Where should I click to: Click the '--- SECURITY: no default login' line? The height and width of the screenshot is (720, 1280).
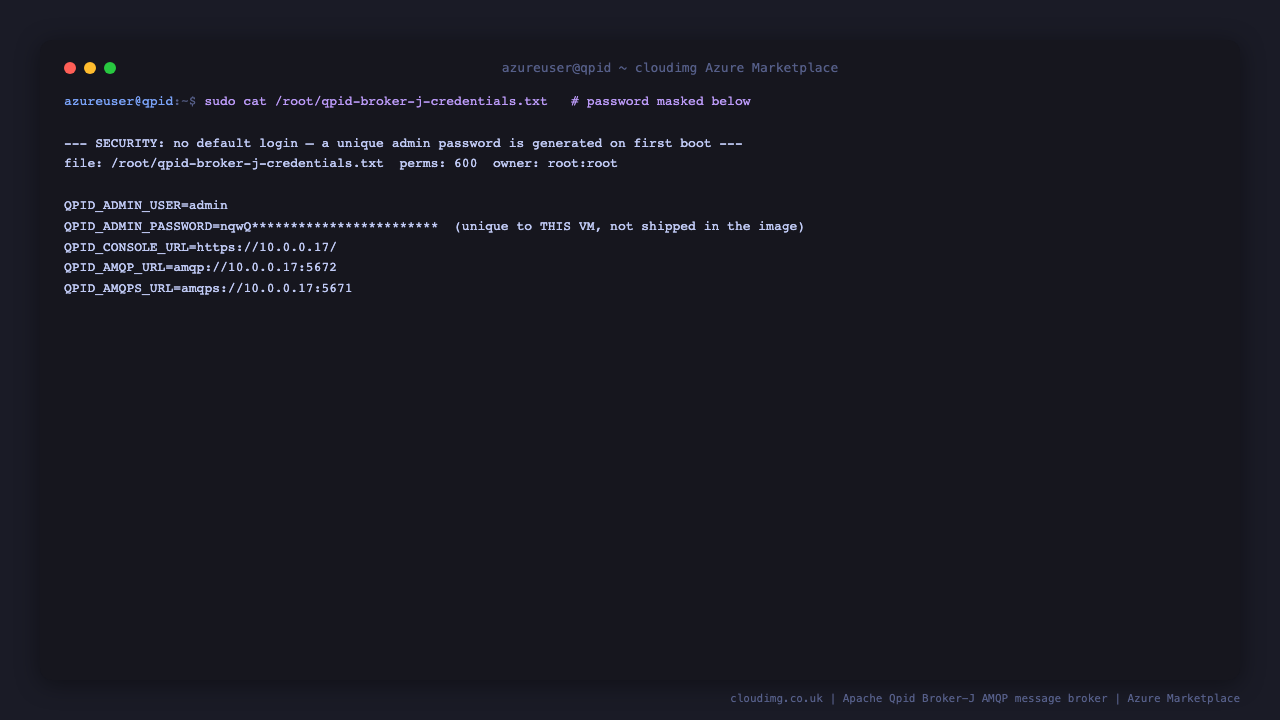click(403, 143)
